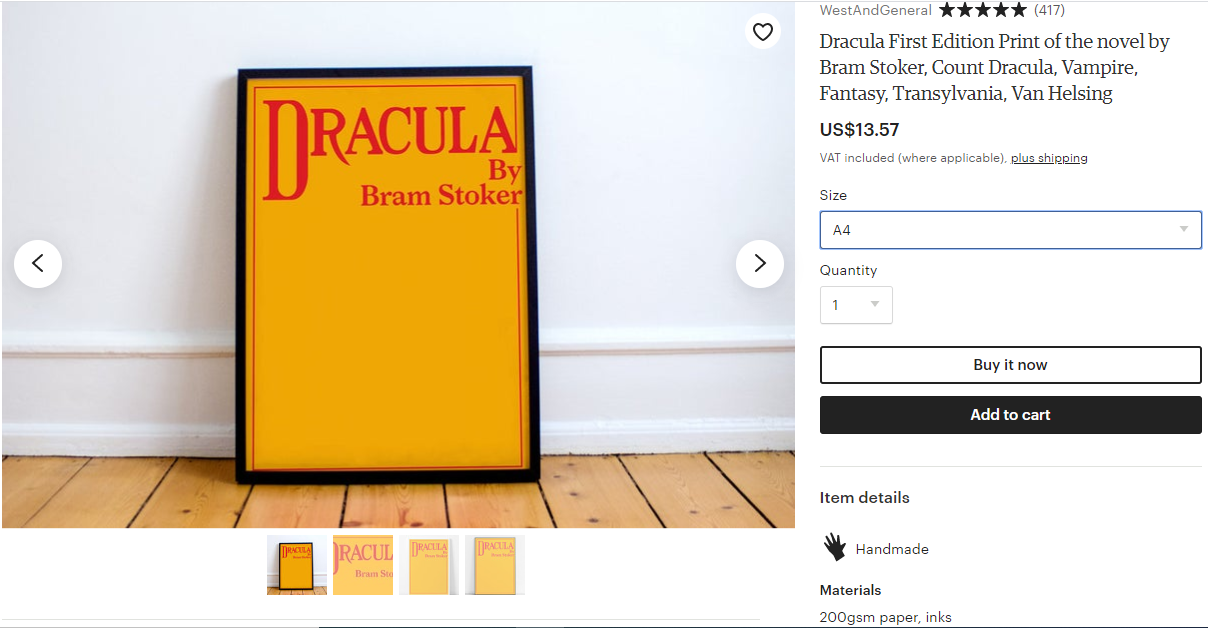Open the Quantity dropdown
Viewport: 1208px width, 628px height.
856,305
